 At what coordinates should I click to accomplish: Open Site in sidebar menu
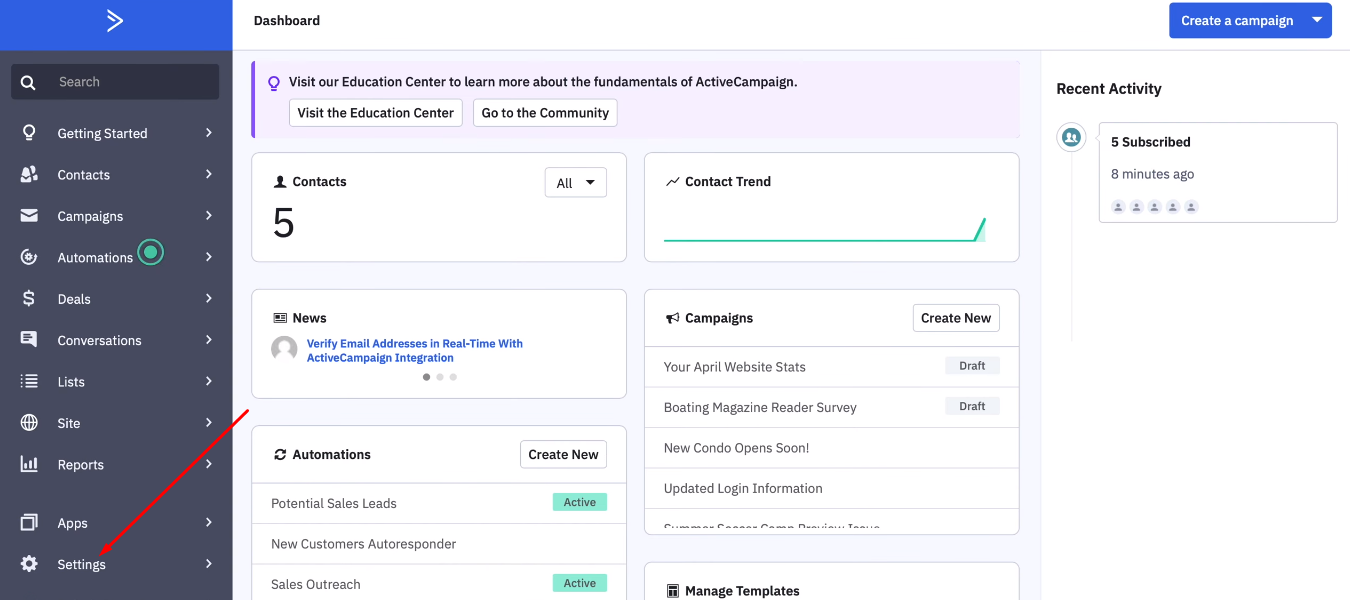116,423
